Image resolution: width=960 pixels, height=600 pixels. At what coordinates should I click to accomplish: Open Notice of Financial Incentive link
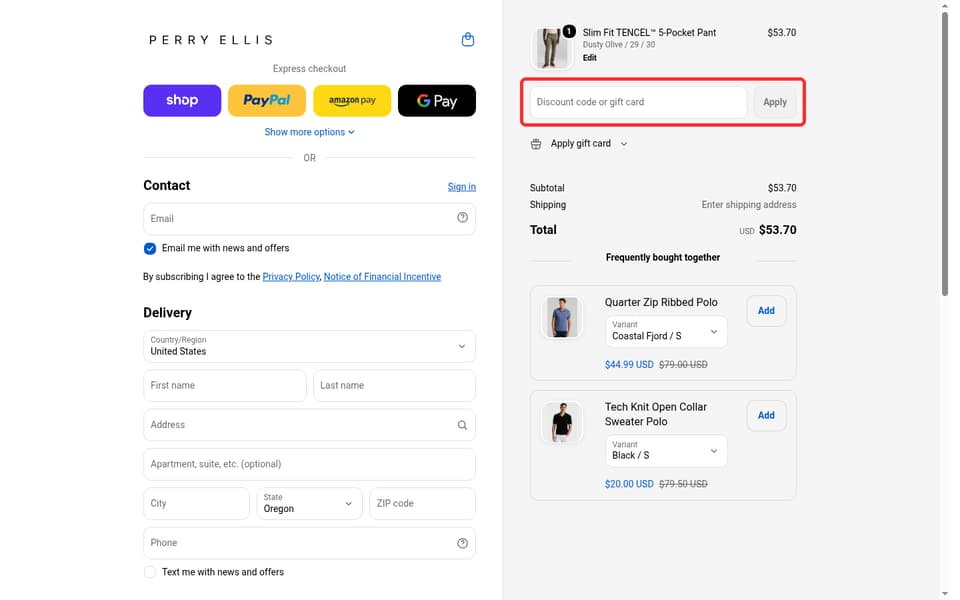[x=382, y=277]
